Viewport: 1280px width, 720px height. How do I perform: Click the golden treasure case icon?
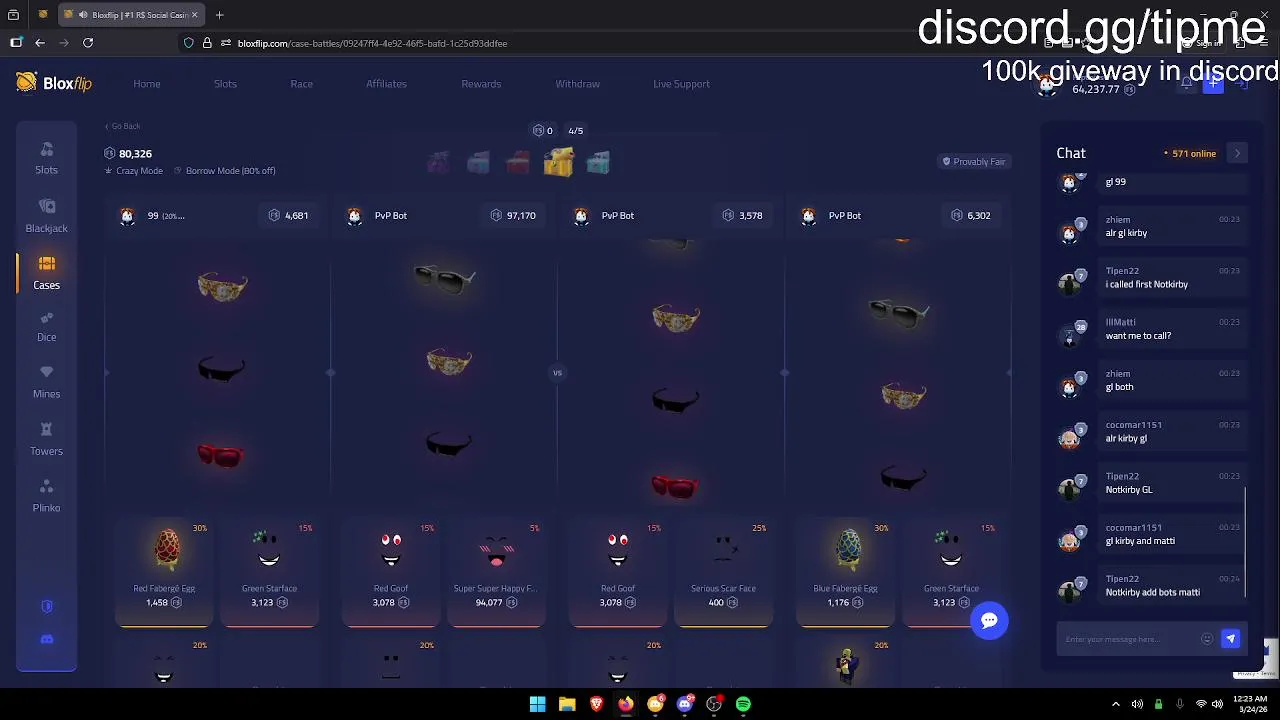pos(558,162)
